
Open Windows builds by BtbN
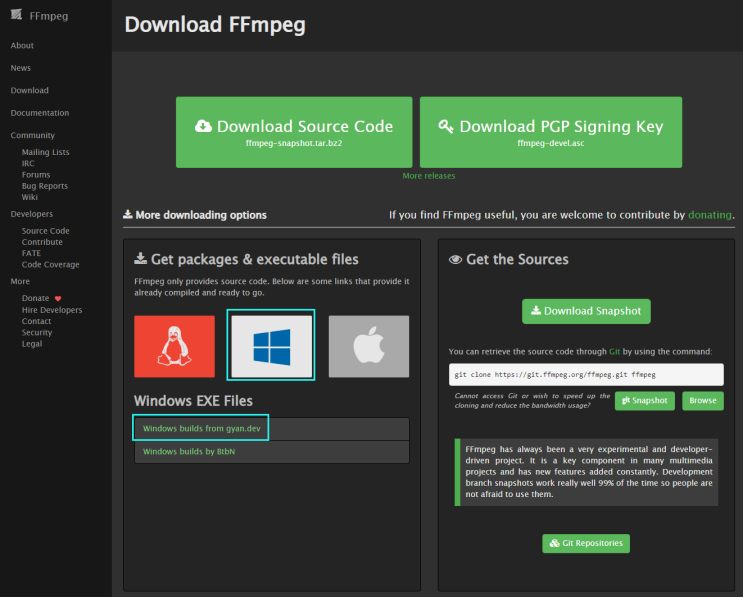pos(189,452)
